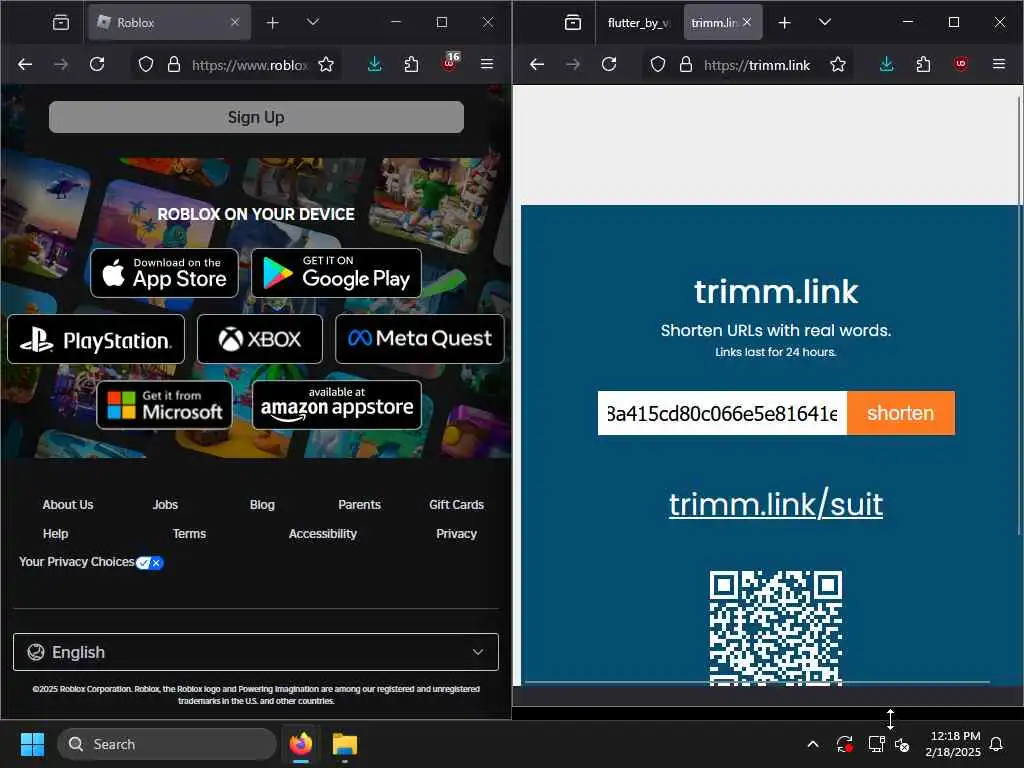The width and height of the screenshot is (1024, 768).
Task: Open the Privacy footer link
Action: click(456, 534)
